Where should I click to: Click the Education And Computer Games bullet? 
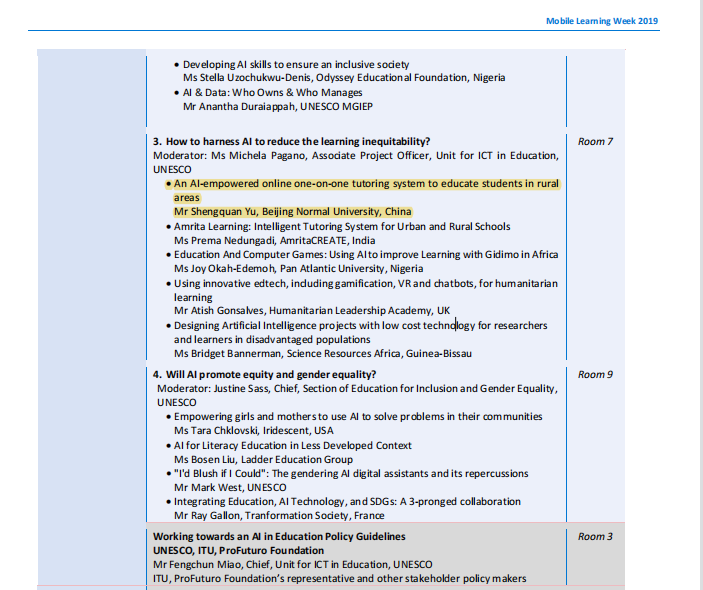point(366,255)
